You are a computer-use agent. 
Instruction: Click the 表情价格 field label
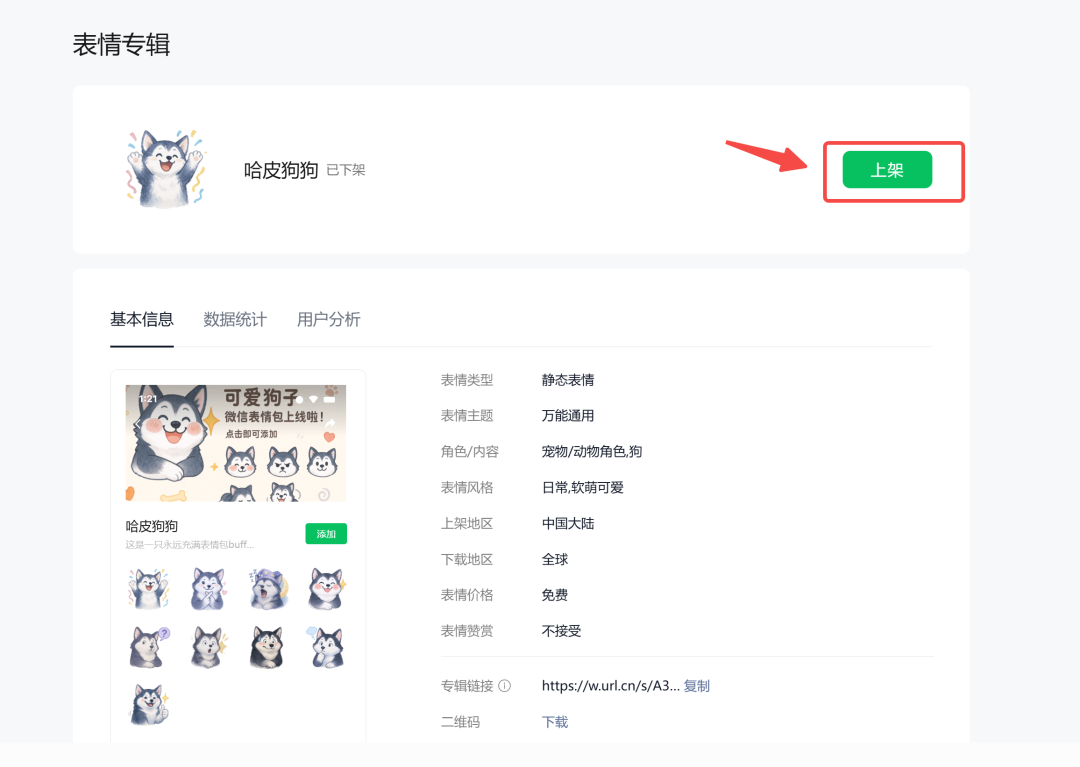[467, 595]
